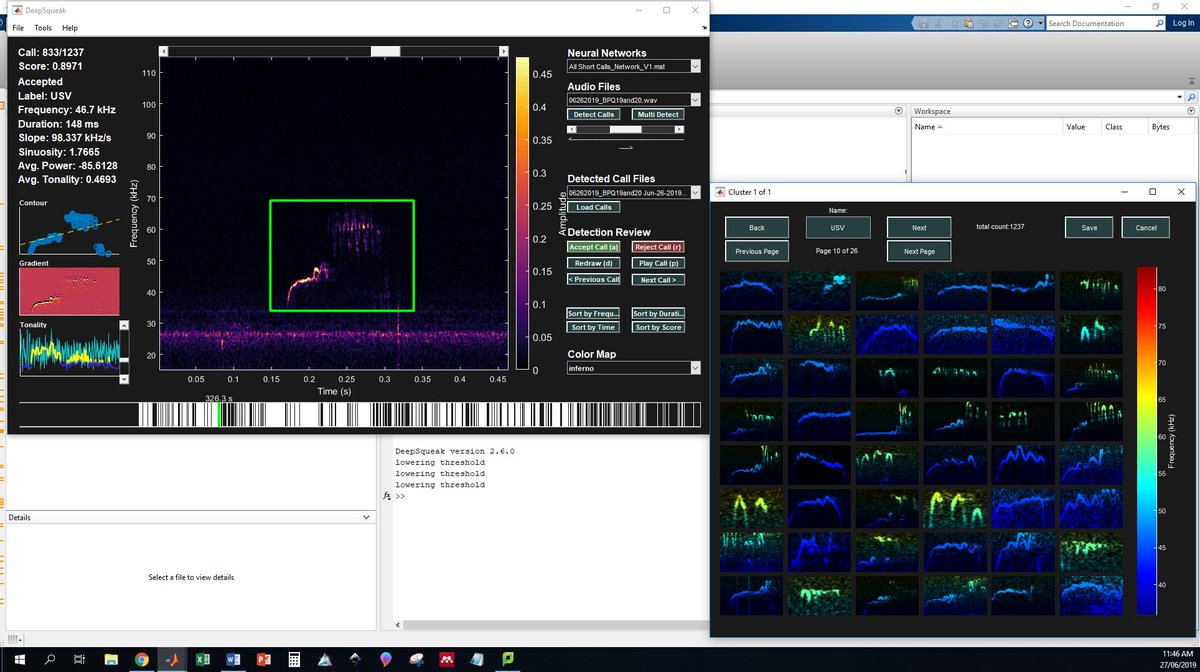Launch the Calculator from the taskbar
This screenshot has height=672, width=1200.
294,660
